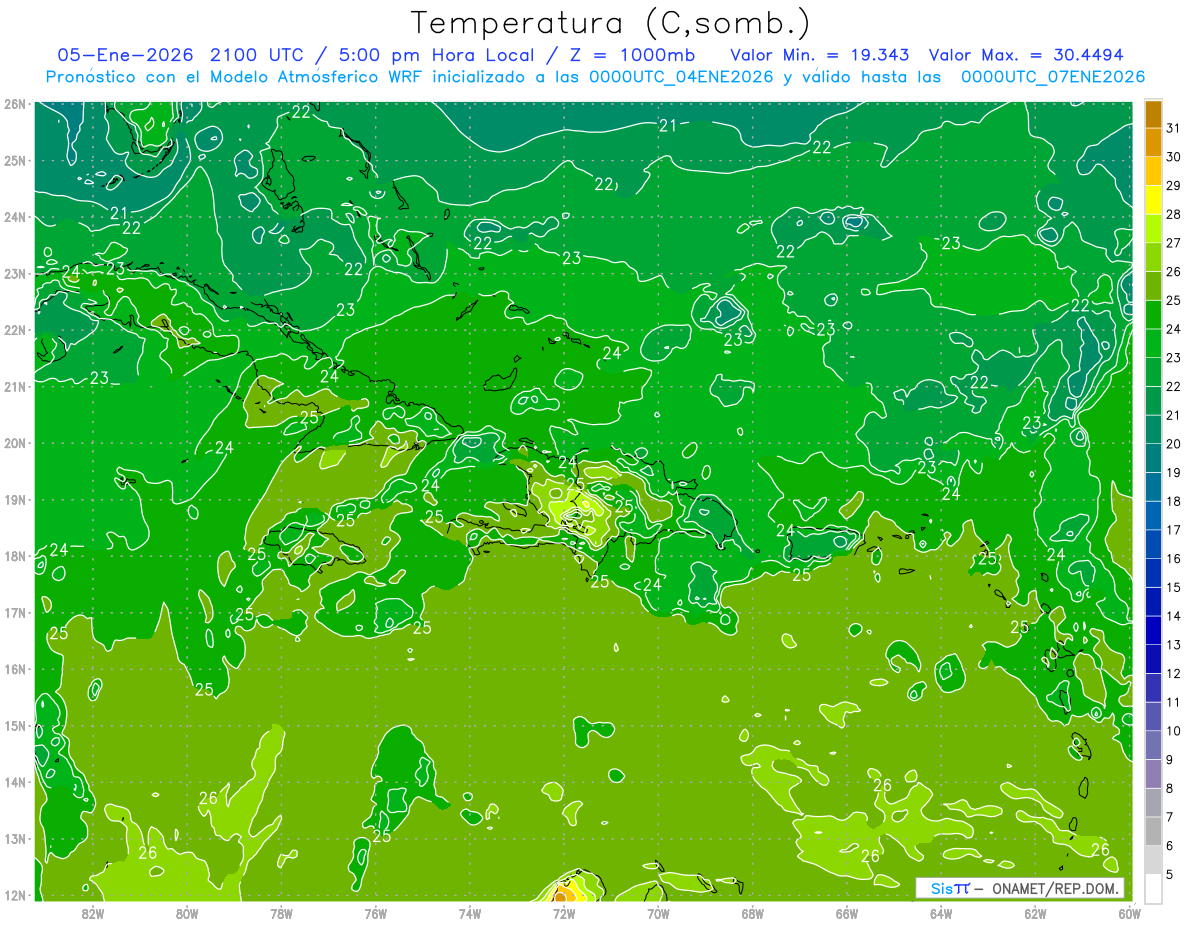Click the "13N" latitude axis label
The image size is (1200, 927).
(15, 839)
